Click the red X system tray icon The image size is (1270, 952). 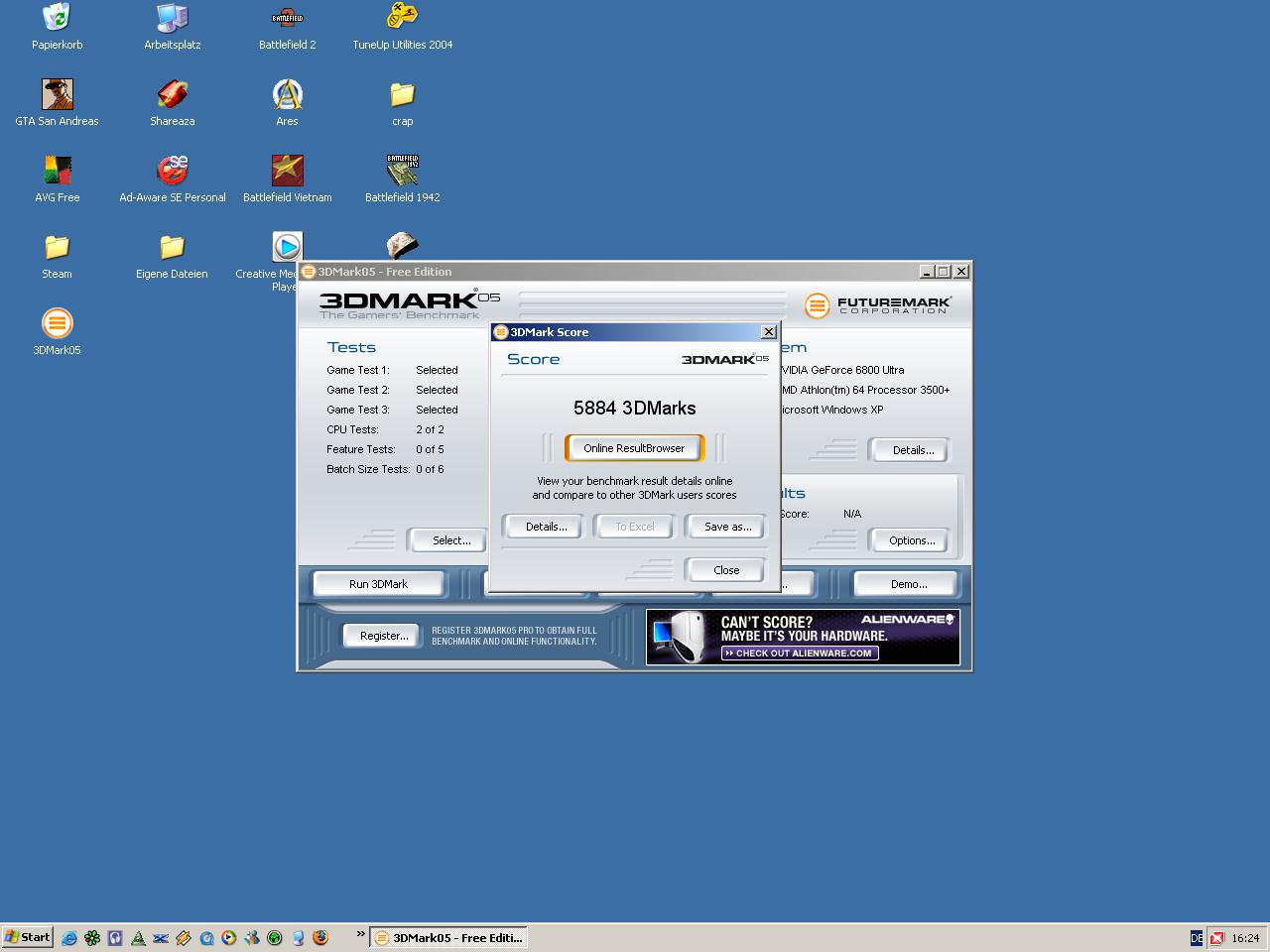(x=1217, y=937)
